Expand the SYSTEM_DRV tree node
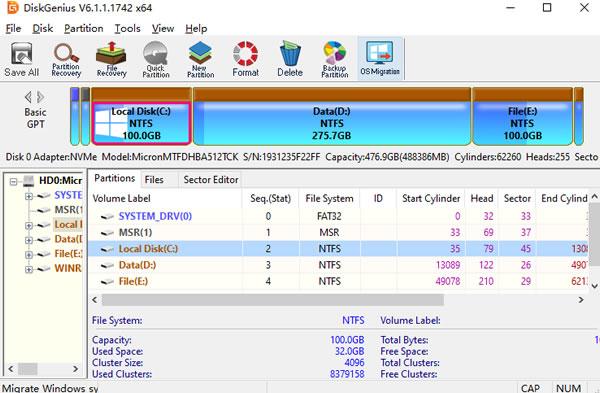Screen dimensions: 600x393 [28, 196]
